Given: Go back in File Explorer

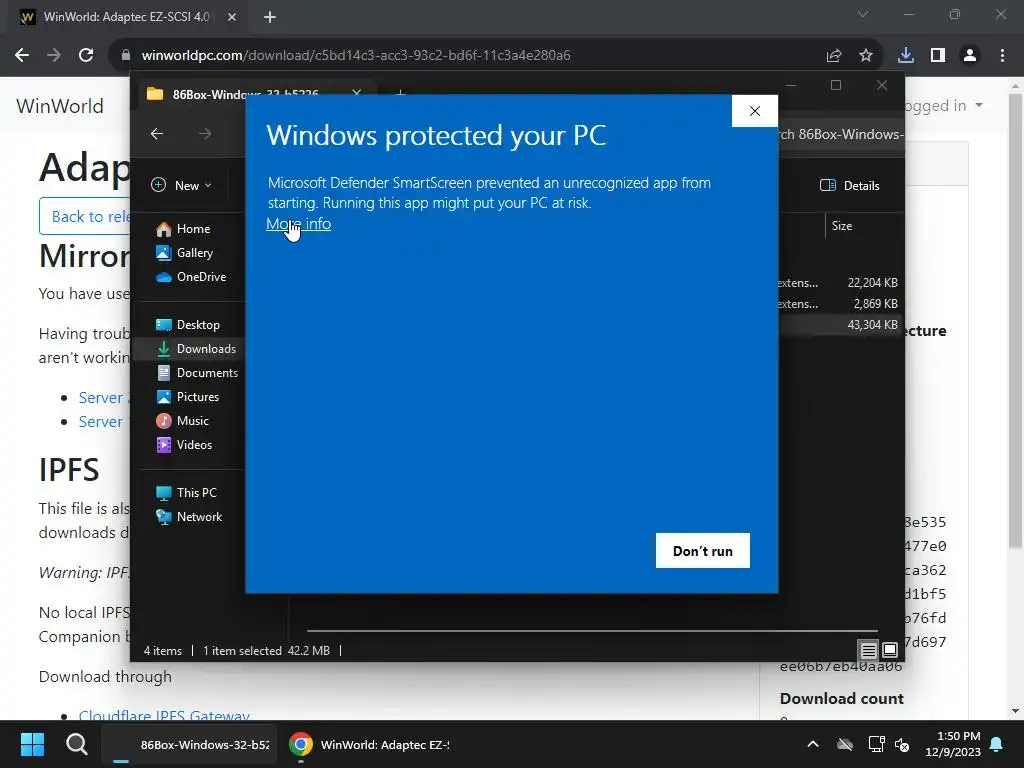Looking at the screenshot, I should 157,134.
